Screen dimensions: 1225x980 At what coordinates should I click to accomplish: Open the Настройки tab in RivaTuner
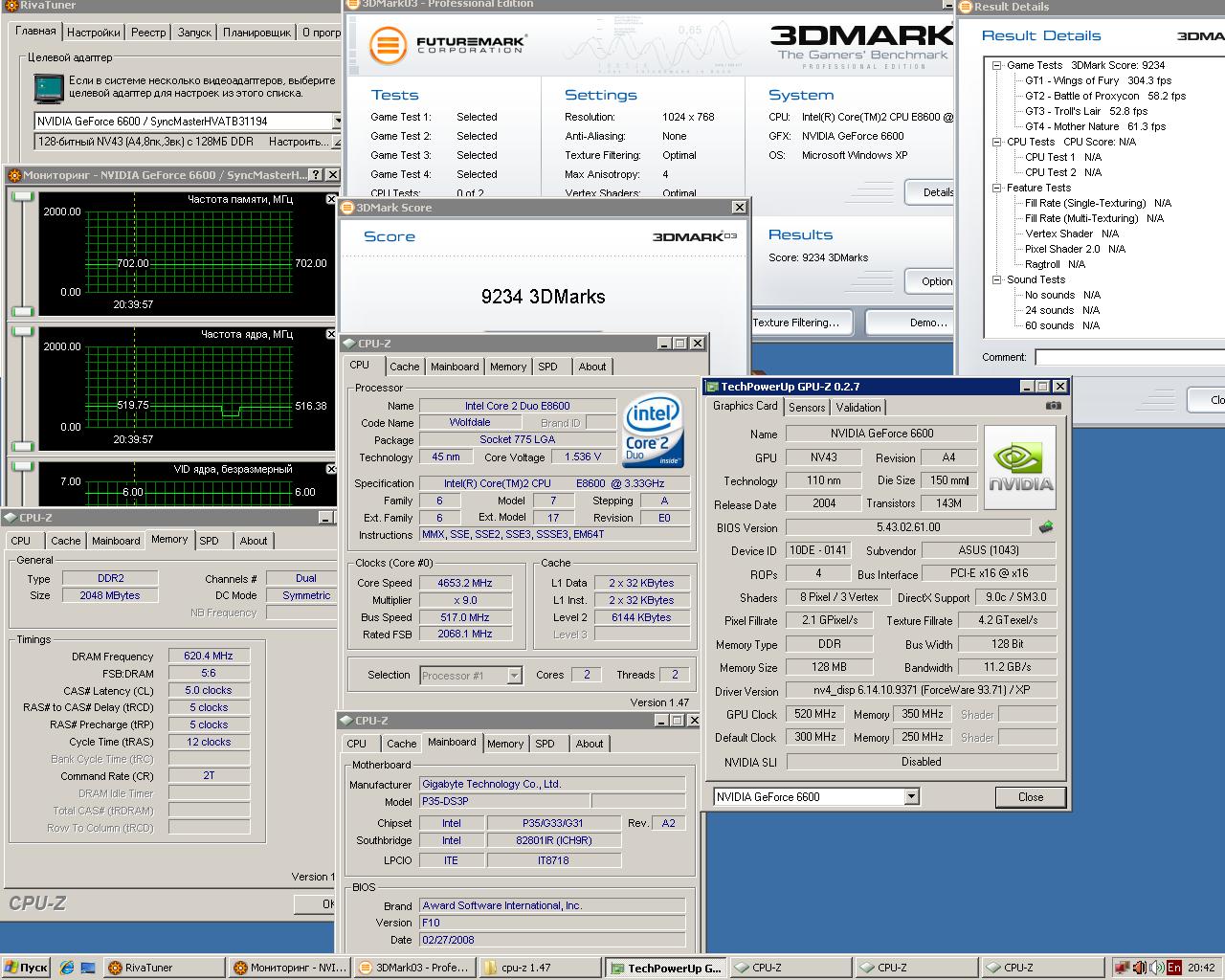(x=94, y=33)
